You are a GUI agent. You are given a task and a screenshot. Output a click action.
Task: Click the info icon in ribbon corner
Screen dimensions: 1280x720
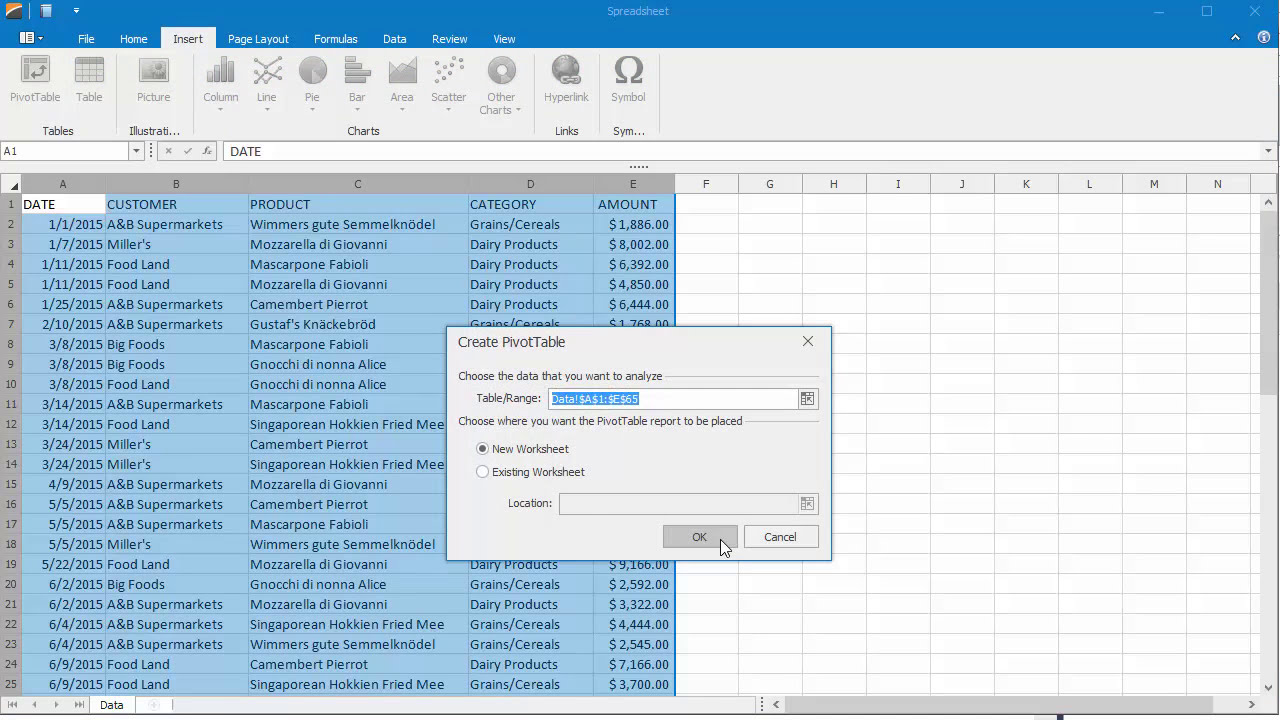coord(1264,37)
